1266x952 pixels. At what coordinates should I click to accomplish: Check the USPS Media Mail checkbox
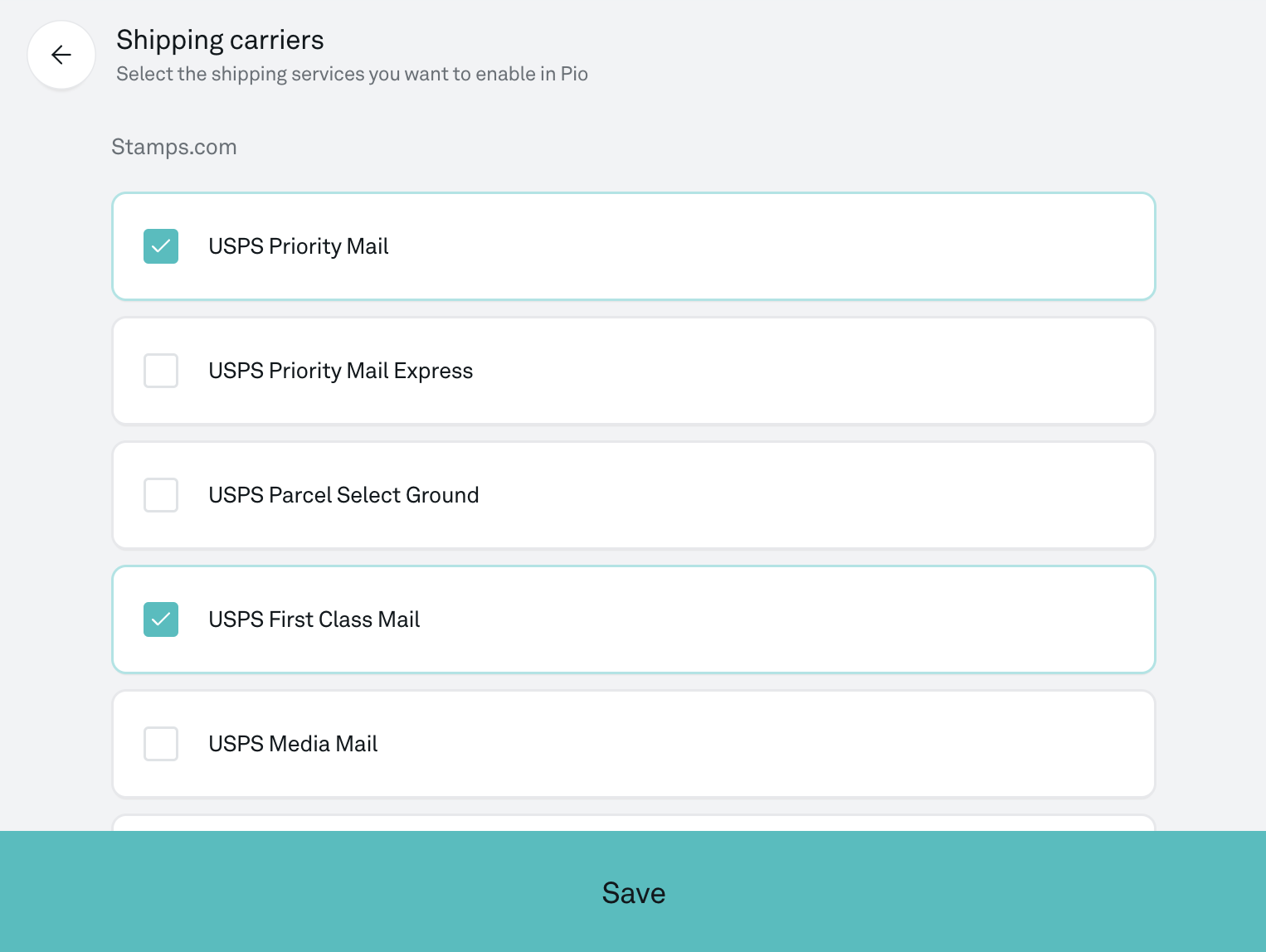point(161,744)
